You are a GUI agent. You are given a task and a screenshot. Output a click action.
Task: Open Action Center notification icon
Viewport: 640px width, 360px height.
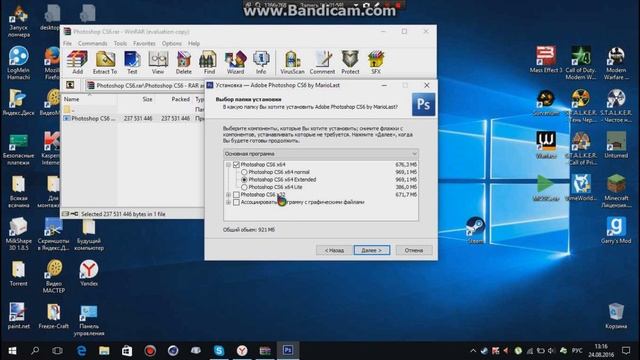coord(626,351)
